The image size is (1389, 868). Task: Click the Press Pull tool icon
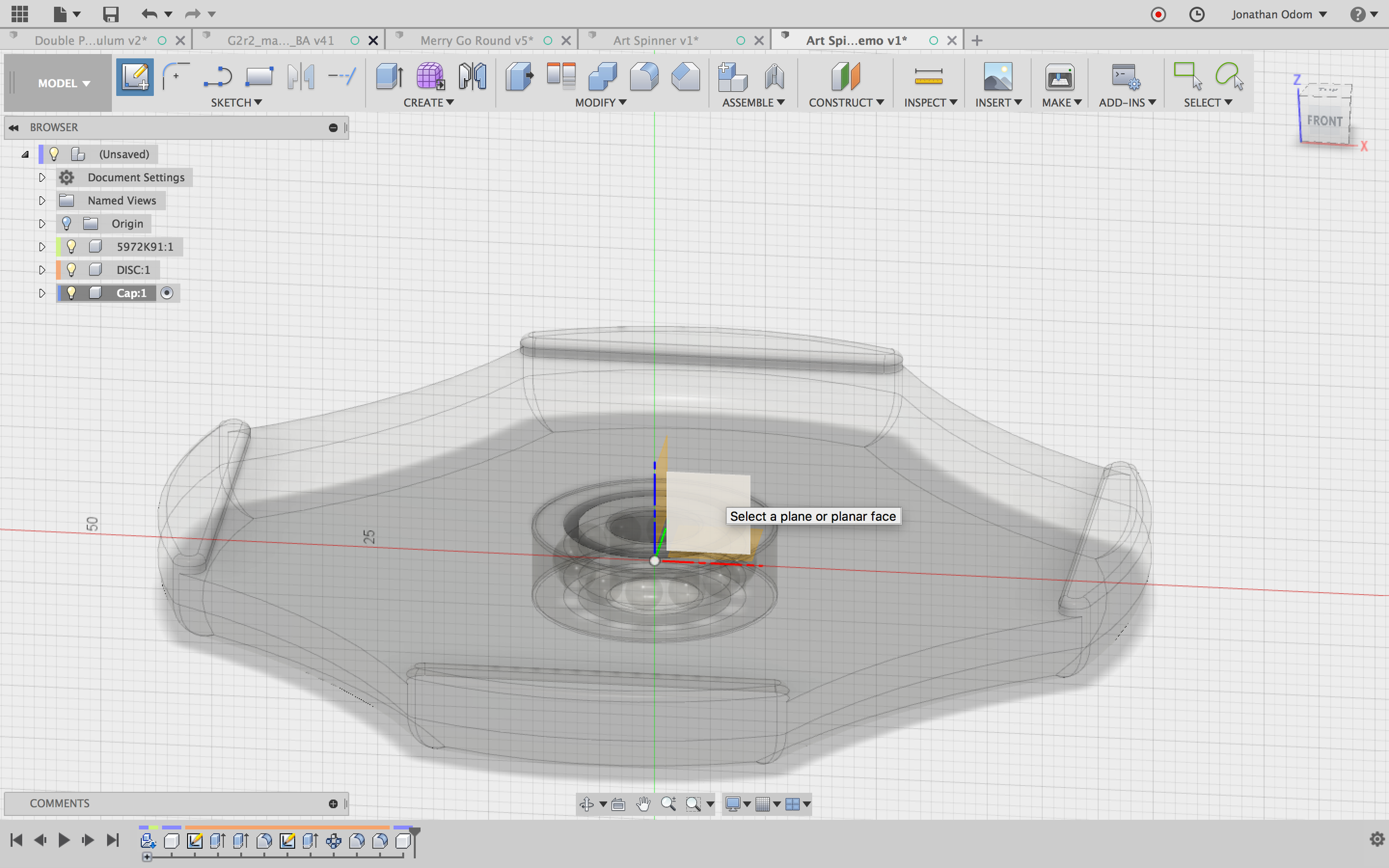tap(519, 77)
